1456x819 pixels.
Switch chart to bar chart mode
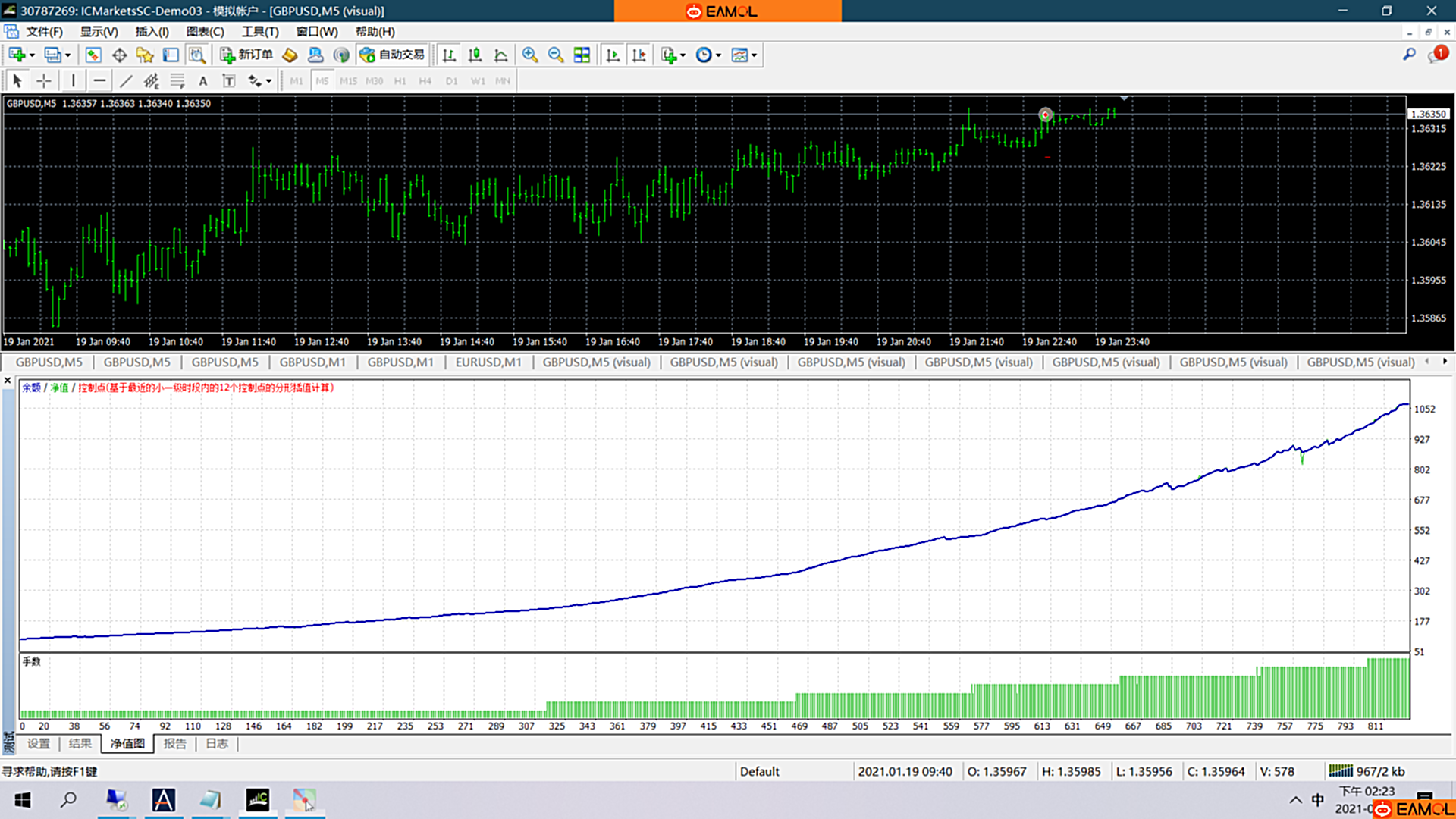click(449, 55)
